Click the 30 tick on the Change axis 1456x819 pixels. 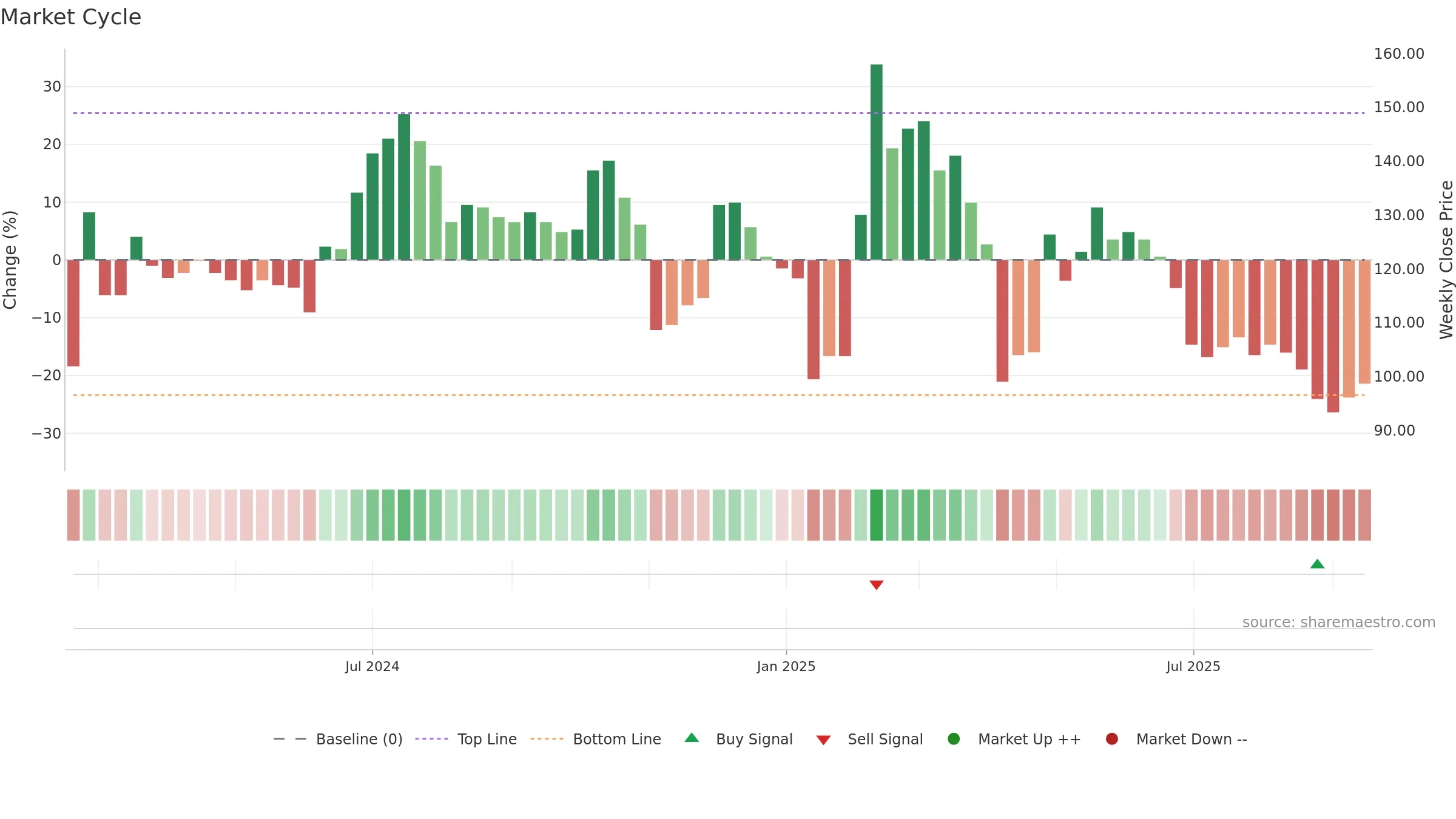tap(52, 87)
